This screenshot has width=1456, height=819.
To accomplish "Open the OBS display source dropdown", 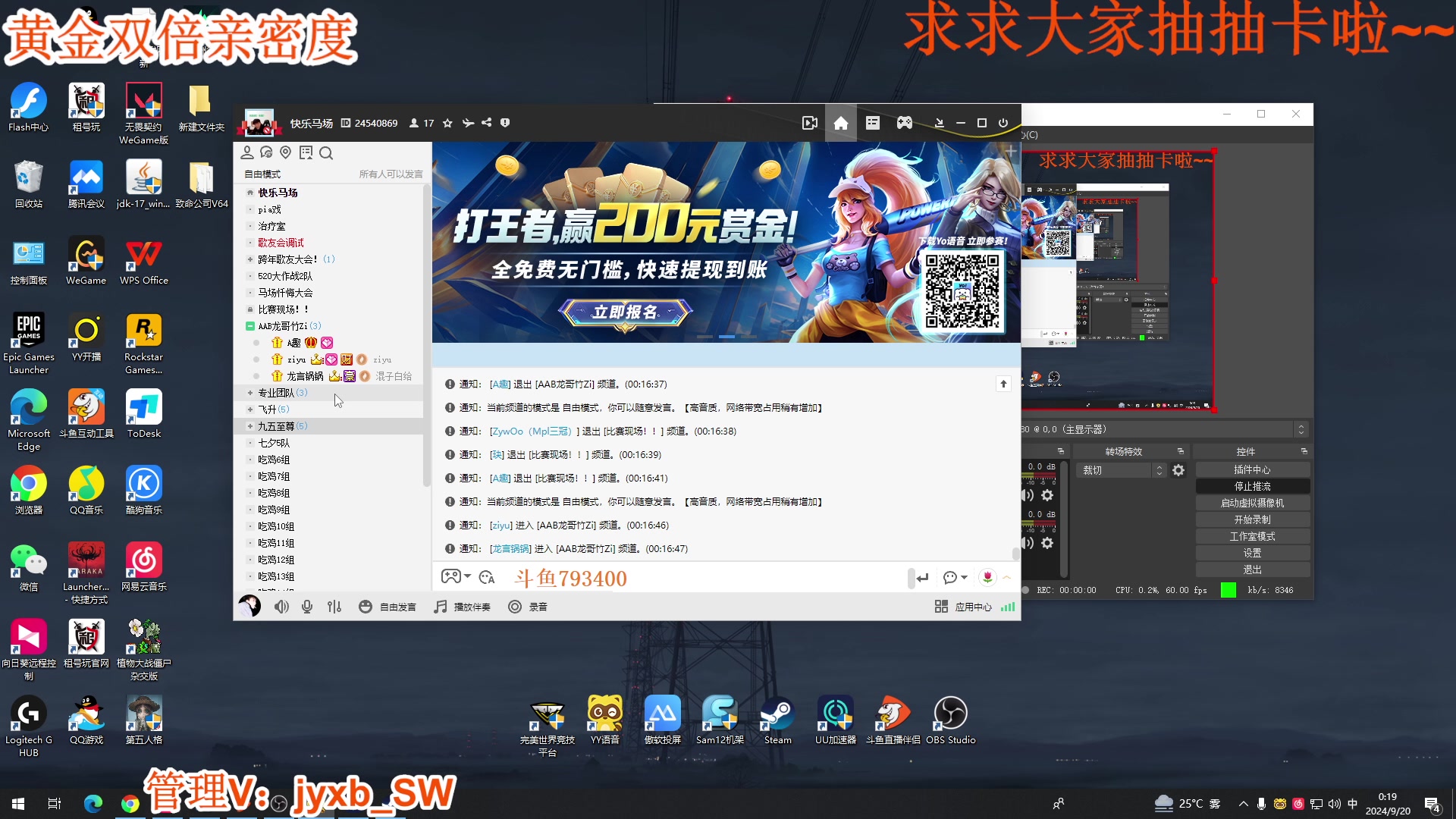I will pos(1301,429).
